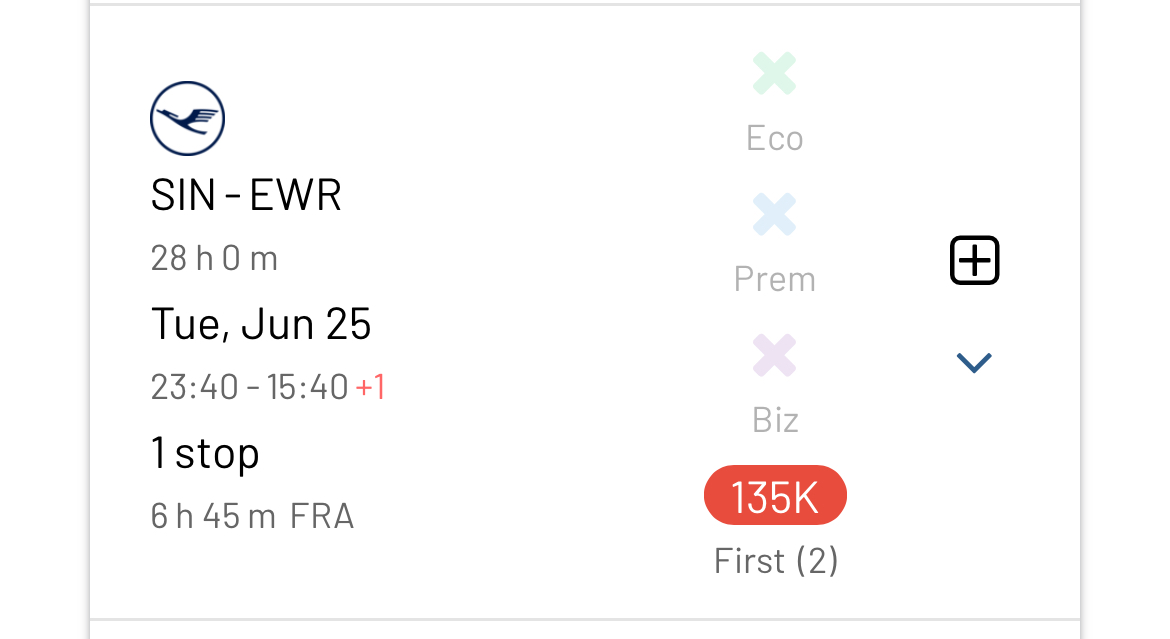Select the 135K First class fare
1170x639 pixels.
775,495
